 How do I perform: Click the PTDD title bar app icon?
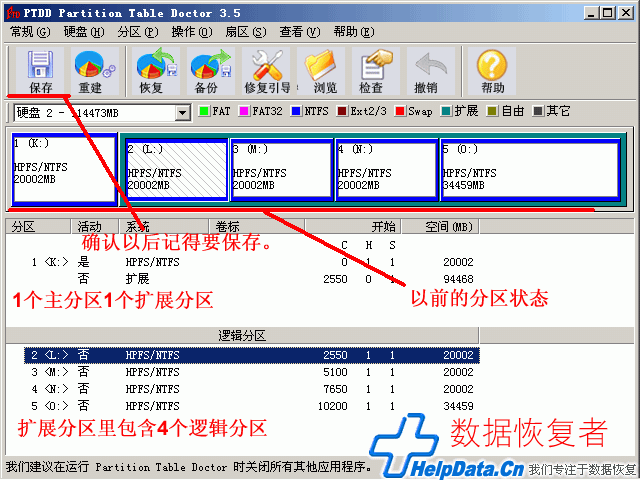(13, 13)
